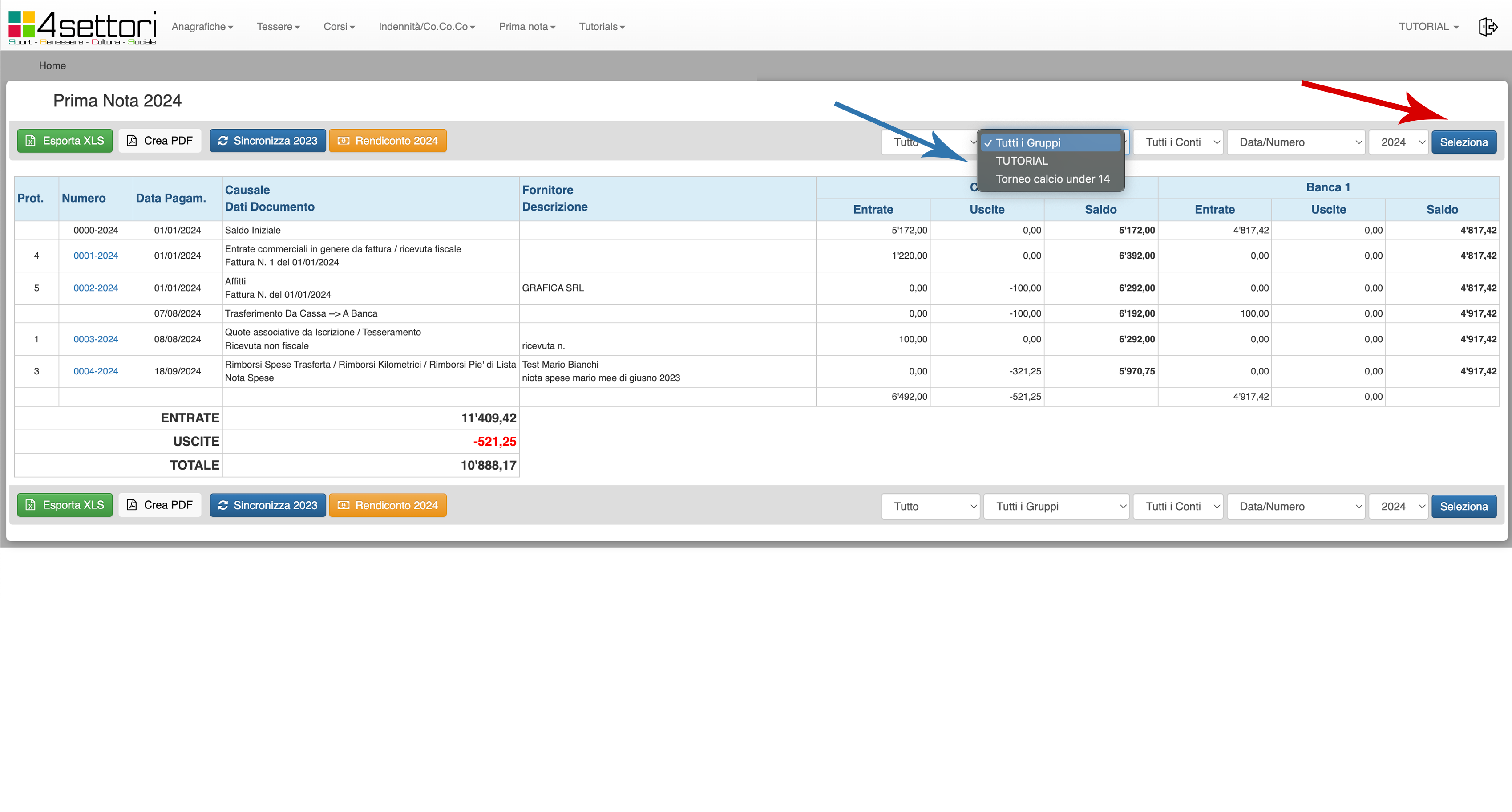Select TUTORIAL option in groups dropdown list

1021,161
